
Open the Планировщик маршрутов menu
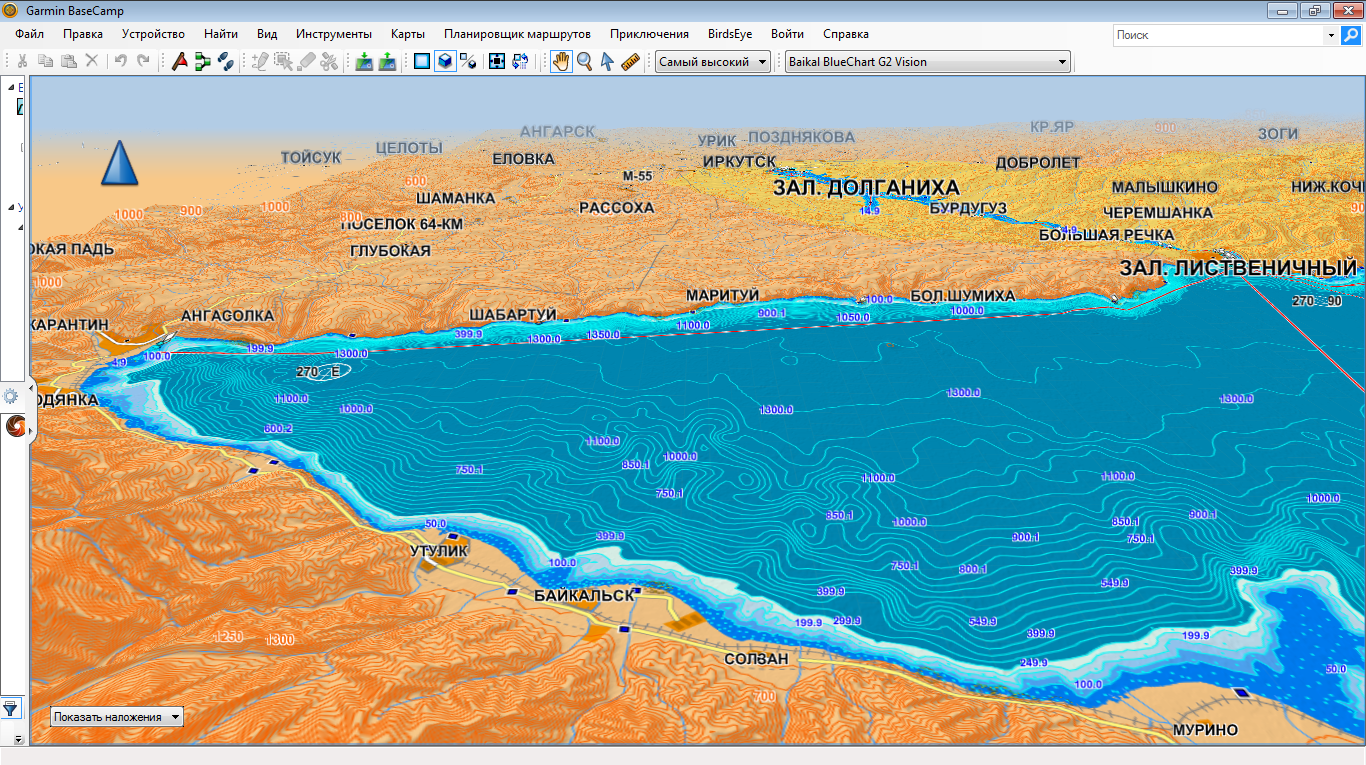click(x=517, y=34)
